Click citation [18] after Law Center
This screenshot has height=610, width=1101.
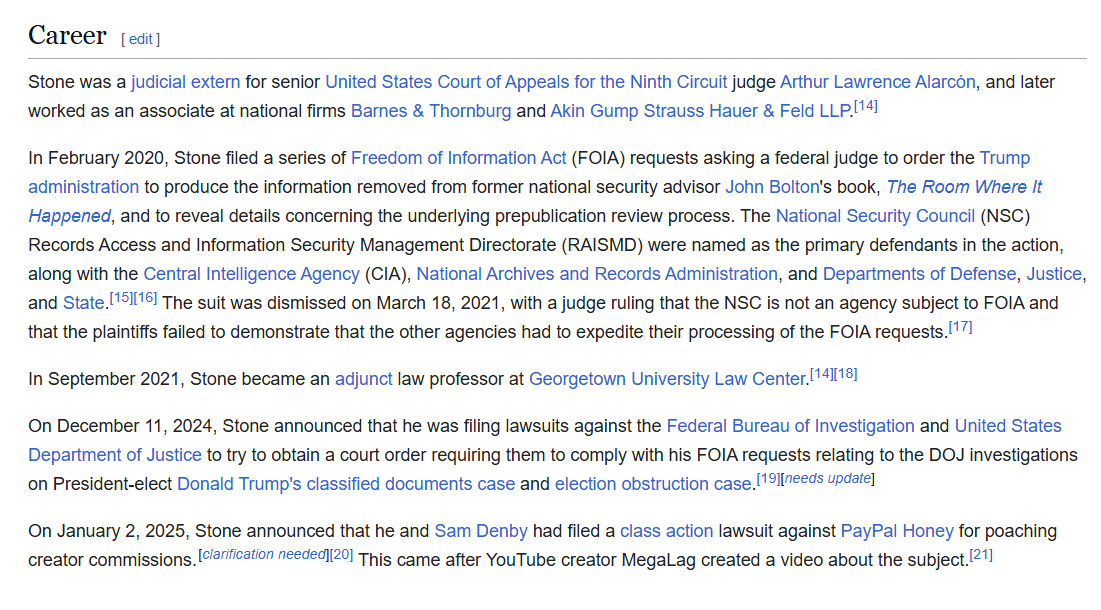[845, 374]
